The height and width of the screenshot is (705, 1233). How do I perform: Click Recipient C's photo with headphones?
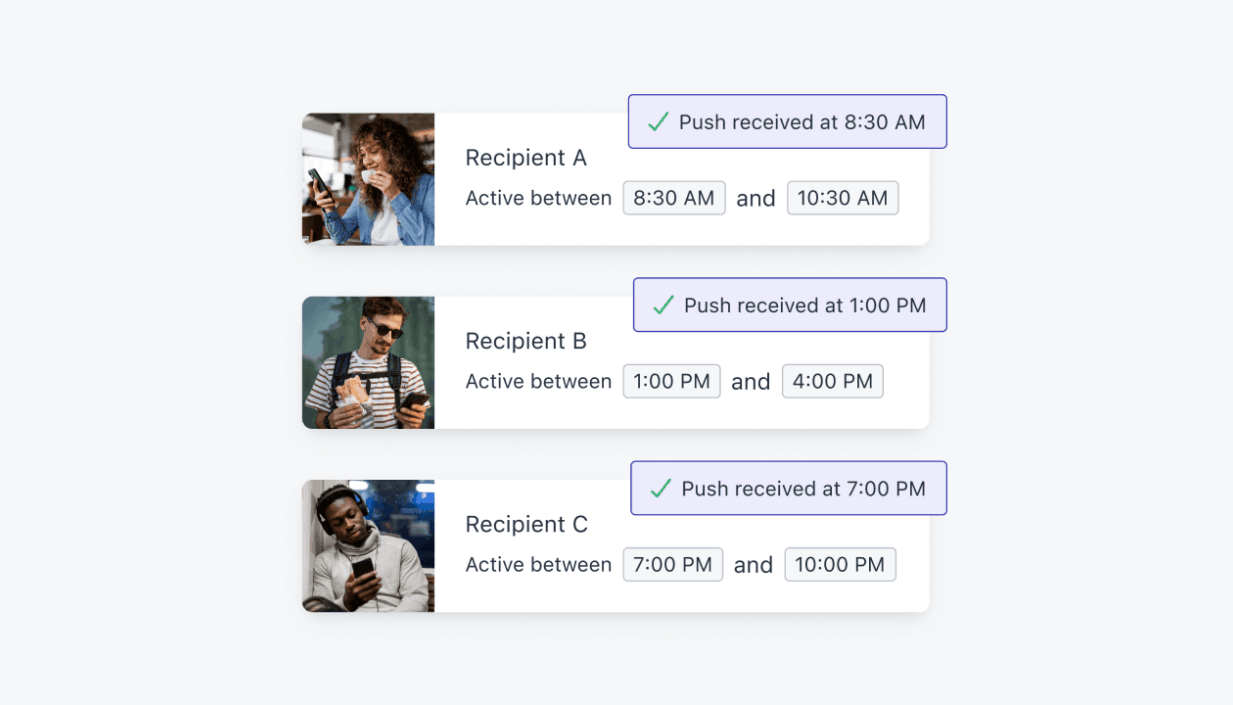pyautogui.click(x=368, y=546)
